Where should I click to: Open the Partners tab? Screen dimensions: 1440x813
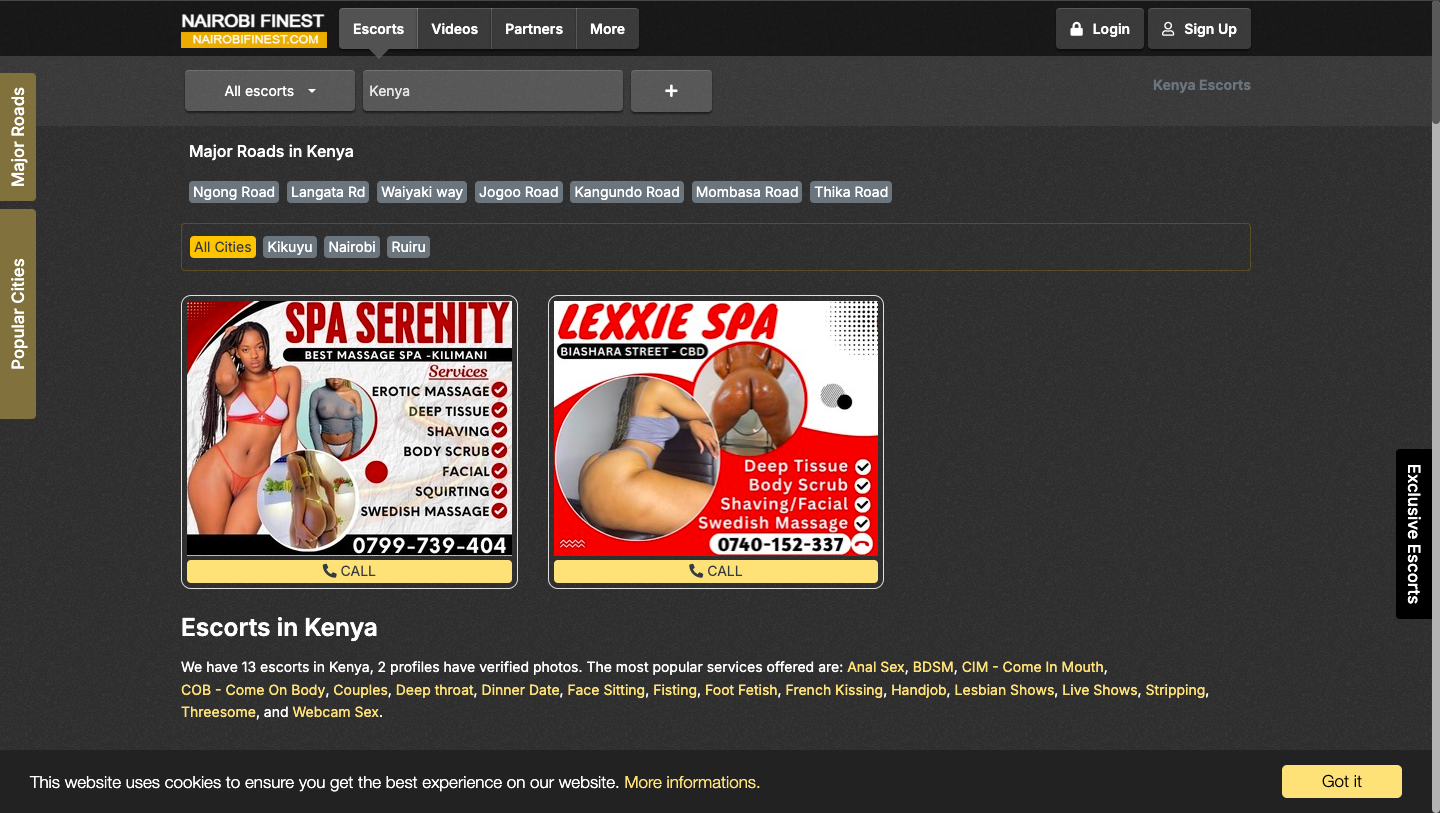tap(533, 29)
